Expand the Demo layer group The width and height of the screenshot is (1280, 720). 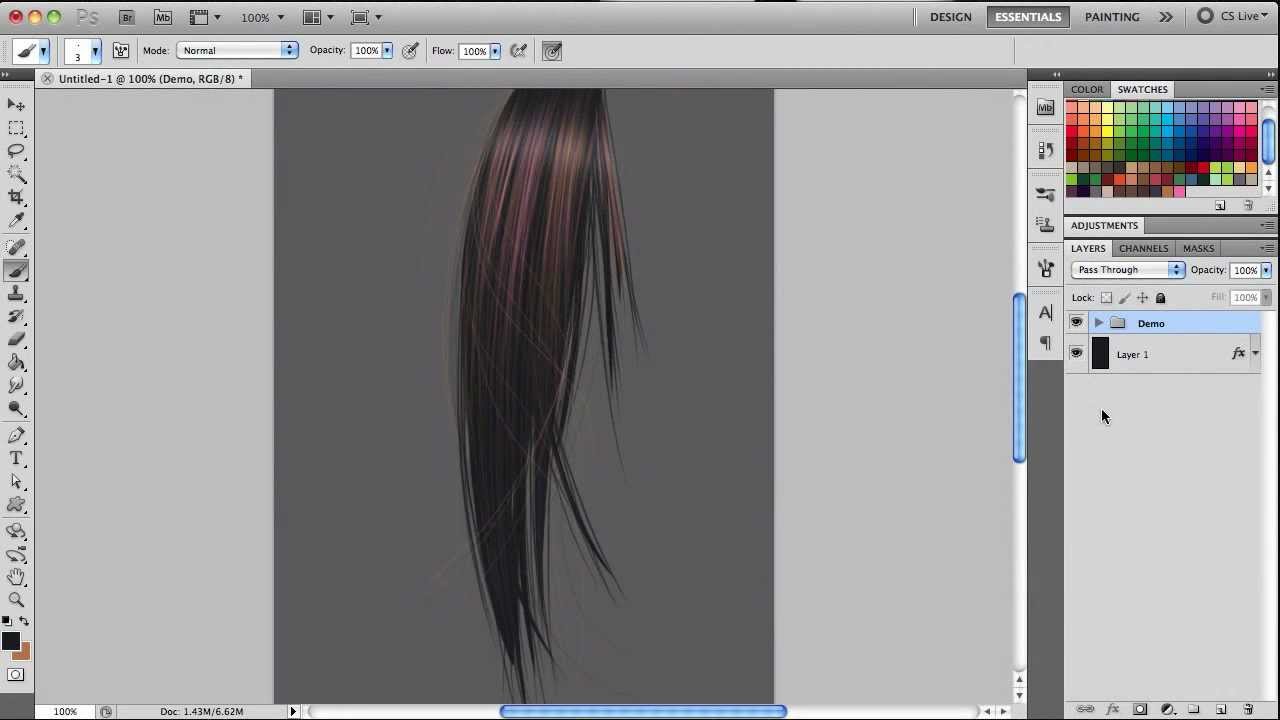[1098, 323]
